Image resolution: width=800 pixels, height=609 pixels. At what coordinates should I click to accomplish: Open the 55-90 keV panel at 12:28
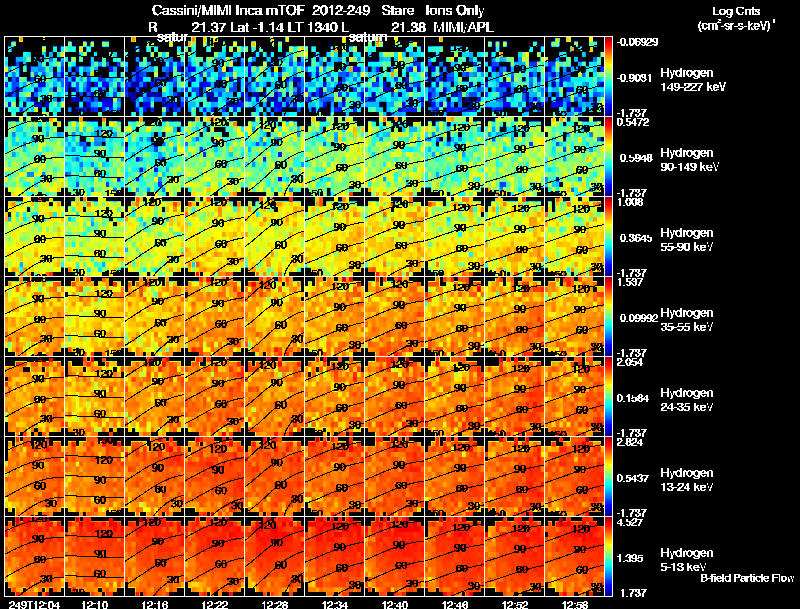click(x=274, y=237)
